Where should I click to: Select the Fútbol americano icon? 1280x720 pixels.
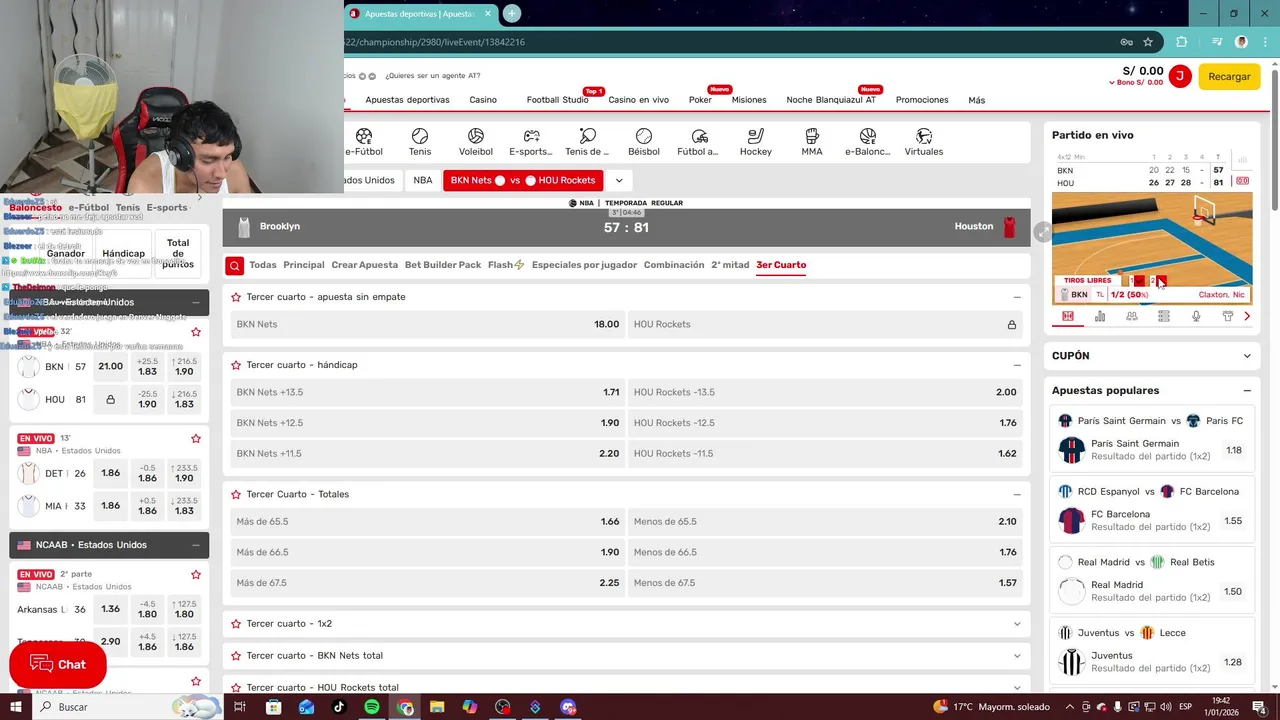[x=699, y=142]
